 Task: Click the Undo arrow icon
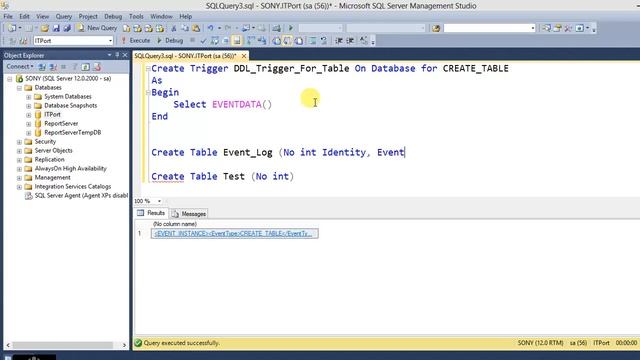[210, 28]
